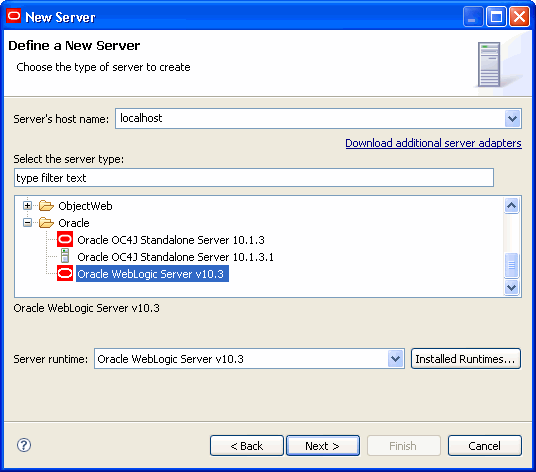Select Oracle WebLogic Server v10.3 tree item
The height and width of the screenshot is (472, 536).
coord(152,274)
